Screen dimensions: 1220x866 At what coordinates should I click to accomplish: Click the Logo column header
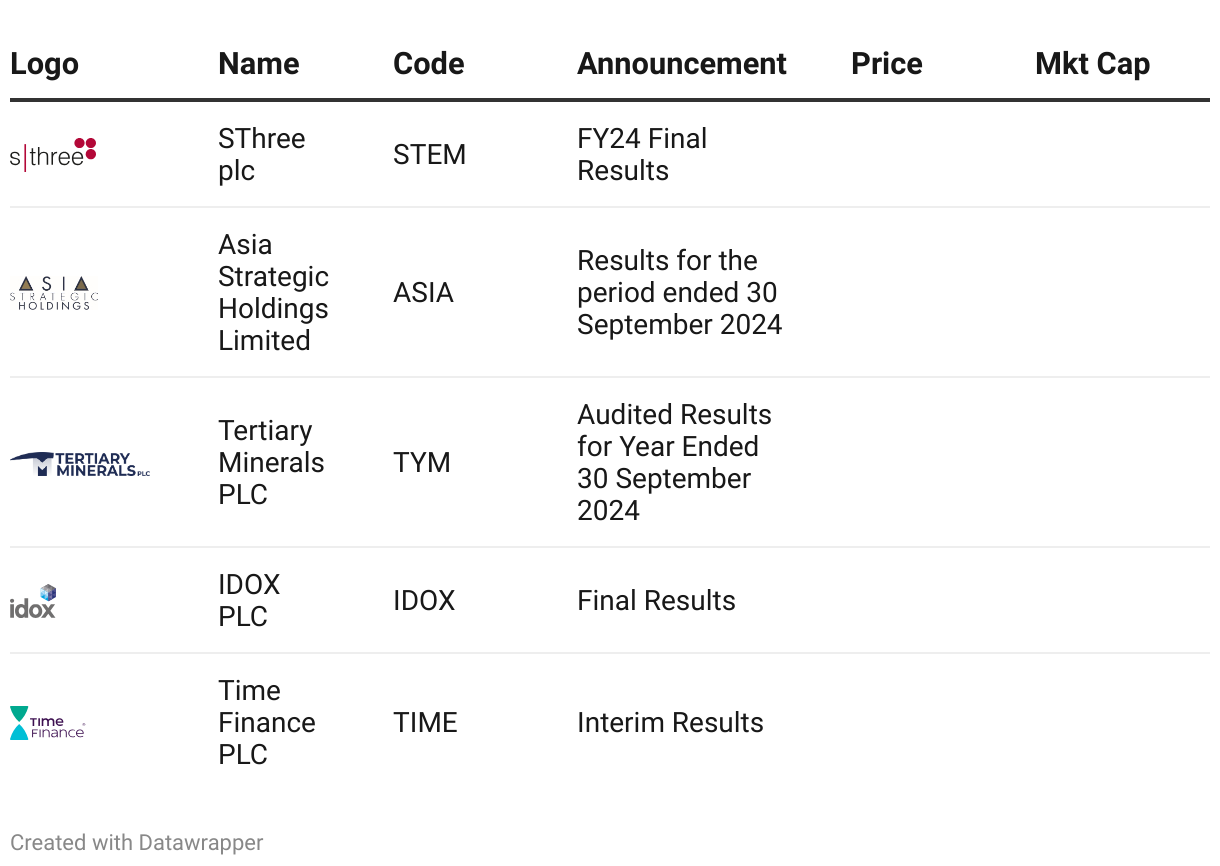(44, 64)
